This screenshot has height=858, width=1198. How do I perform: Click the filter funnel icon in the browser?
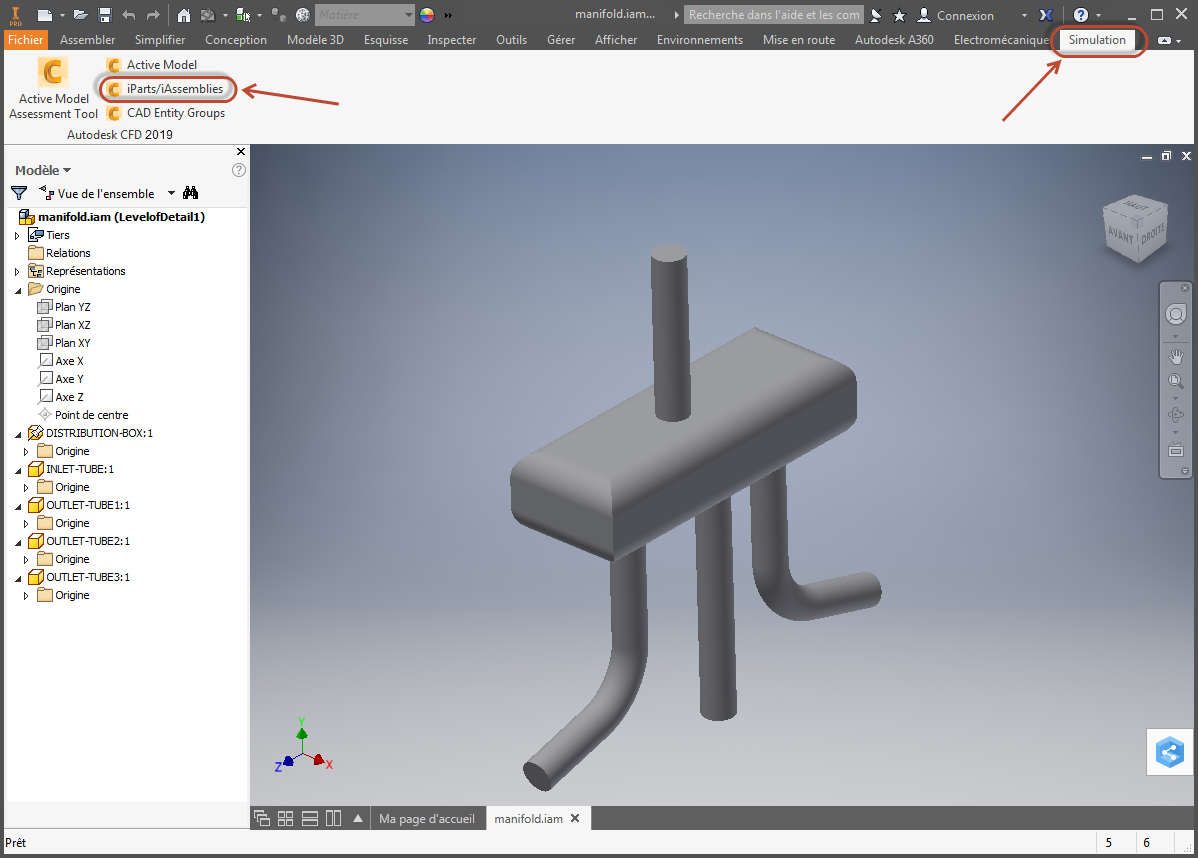click(19, 193)
